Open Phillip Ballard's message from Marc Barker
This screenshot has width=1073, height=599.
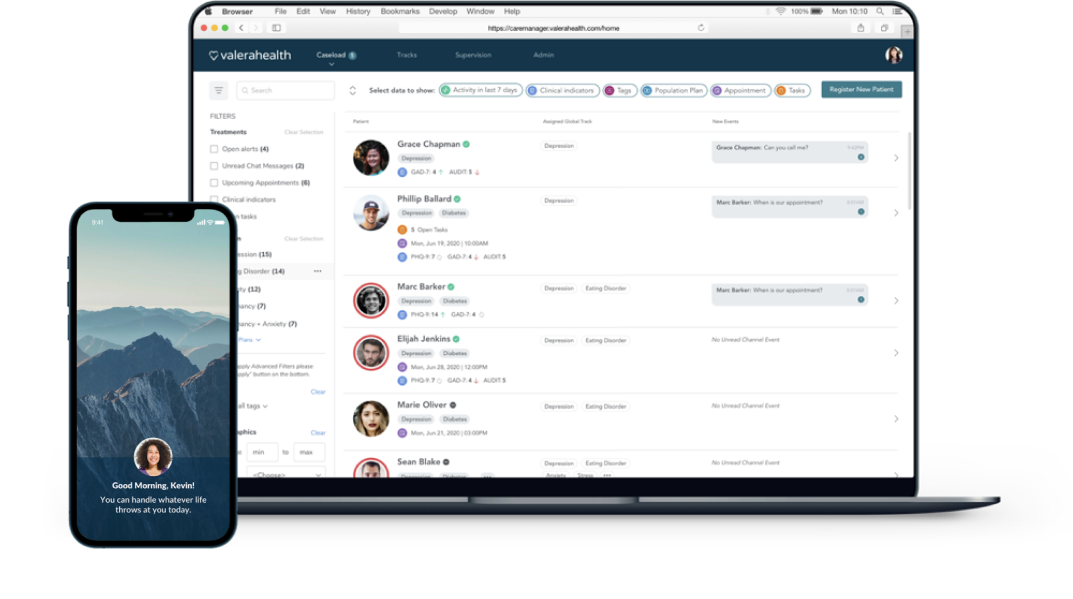790,207
